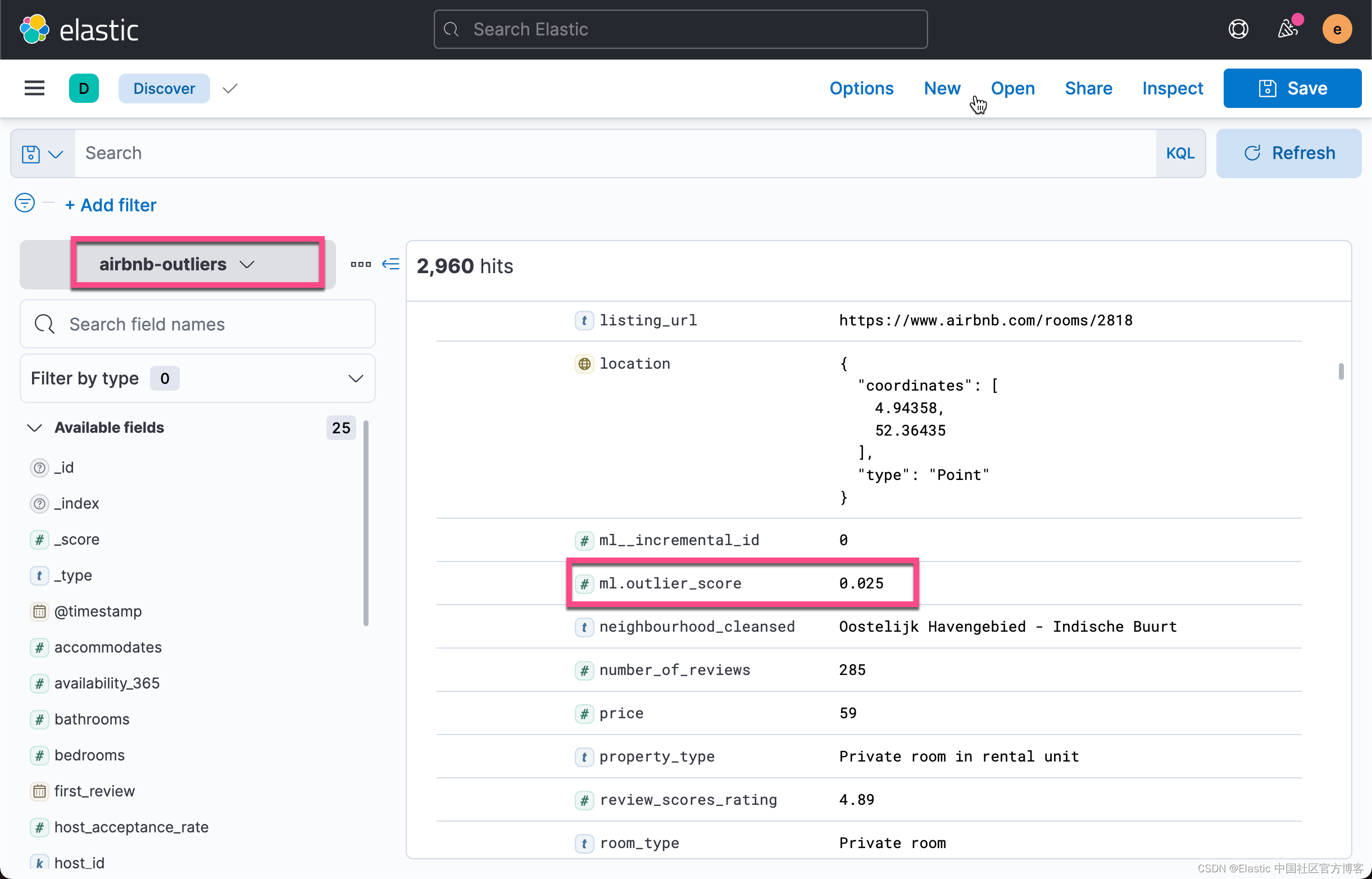Click the @timestamp date type icon
This screenshot has width=1372, height=879.
39,612
